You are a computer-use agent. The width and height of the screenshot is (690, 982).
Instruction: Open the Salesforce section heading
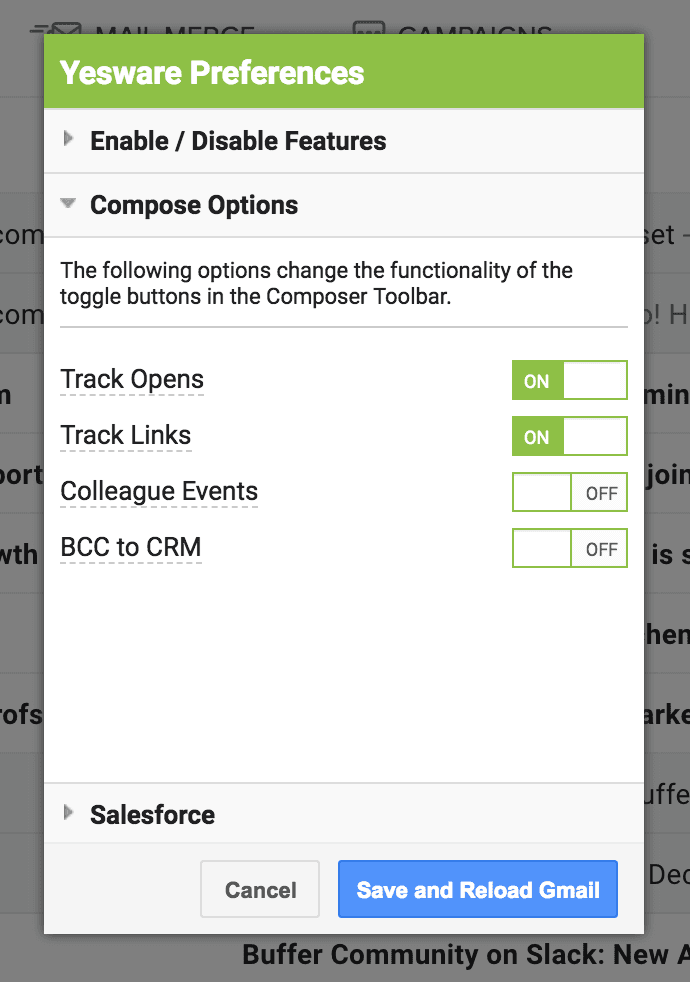pos(152,815)
